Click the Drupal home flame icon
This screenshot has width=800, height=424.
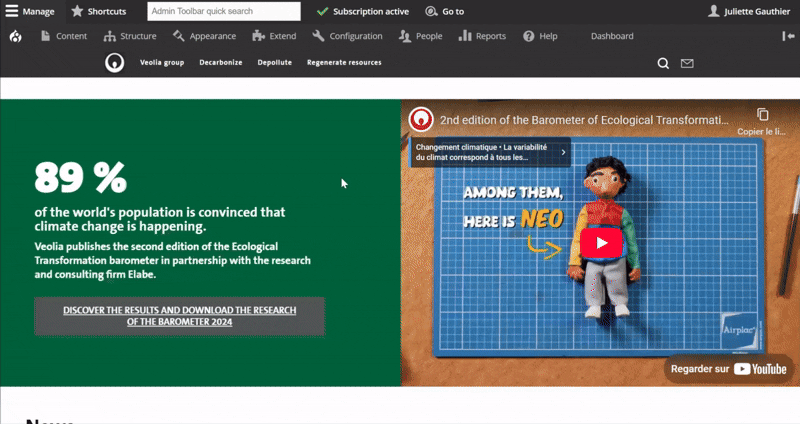[x=15, y=36]
